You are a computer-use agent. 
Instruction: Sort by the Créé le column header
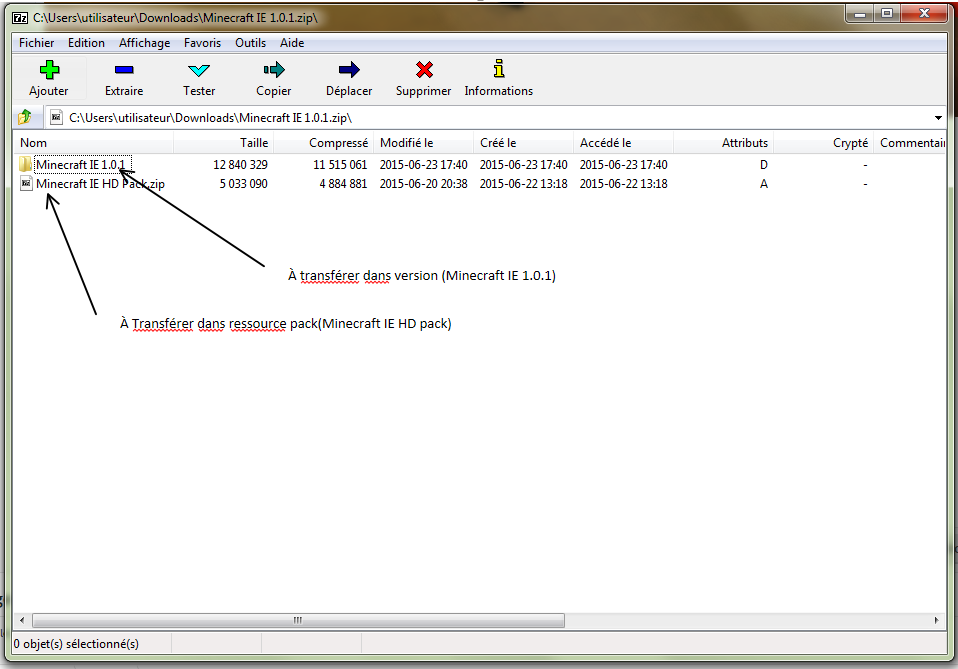coord(524,143)
